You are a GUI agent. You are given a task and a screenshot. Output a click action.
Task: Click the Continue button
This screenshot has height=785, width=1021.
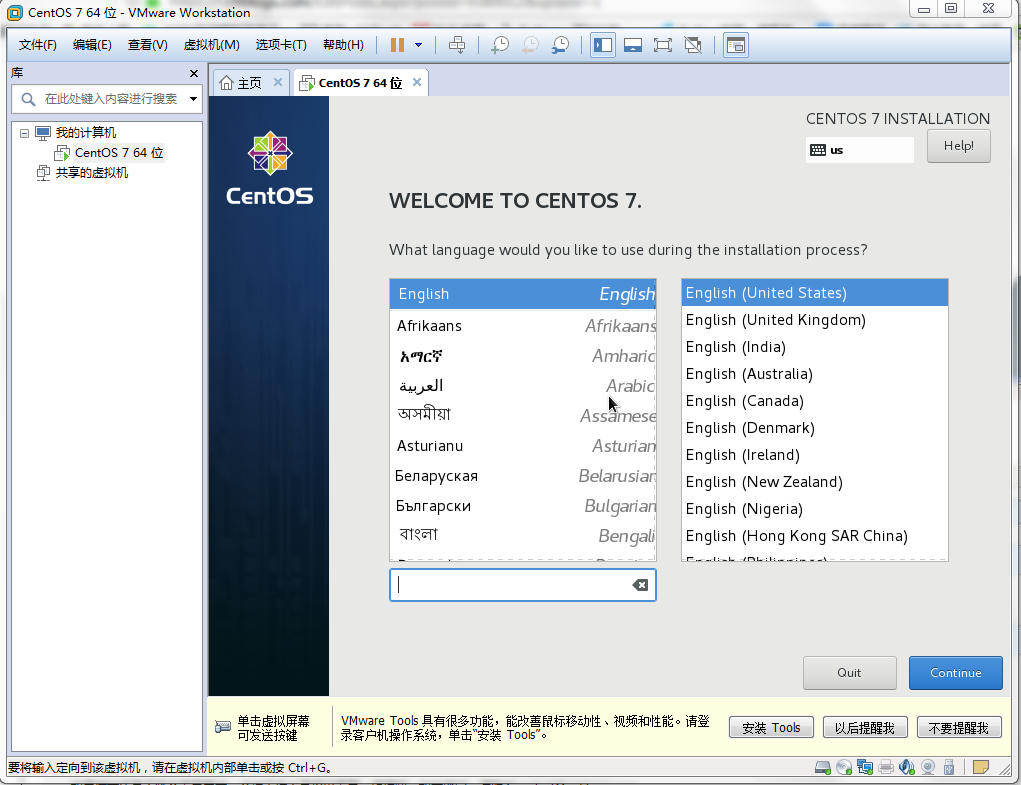pyautogui.click(x=955, y=672)
